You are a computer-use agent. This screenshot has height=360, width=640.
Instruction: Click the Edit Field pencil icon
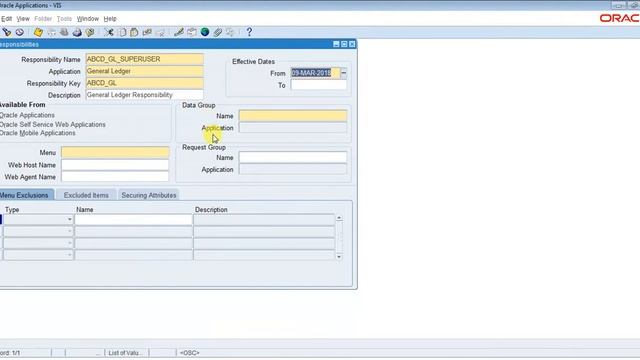[178, 32]
